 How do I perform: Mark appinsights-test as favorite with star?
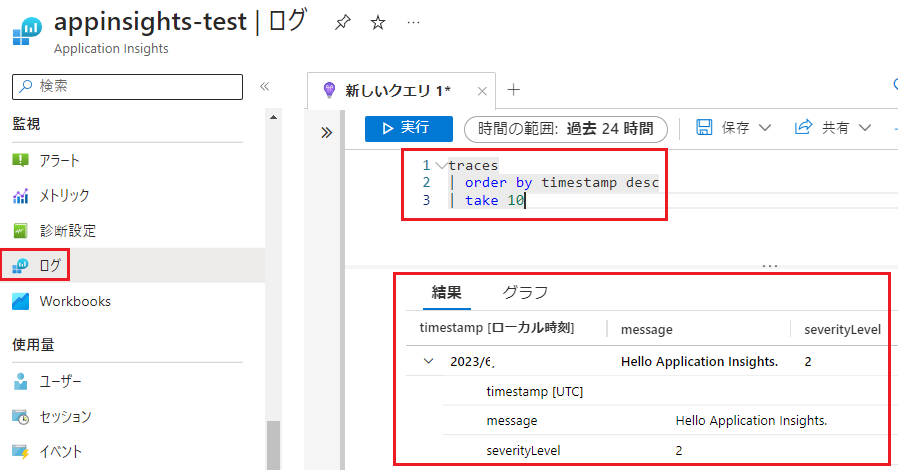point(378,23)
